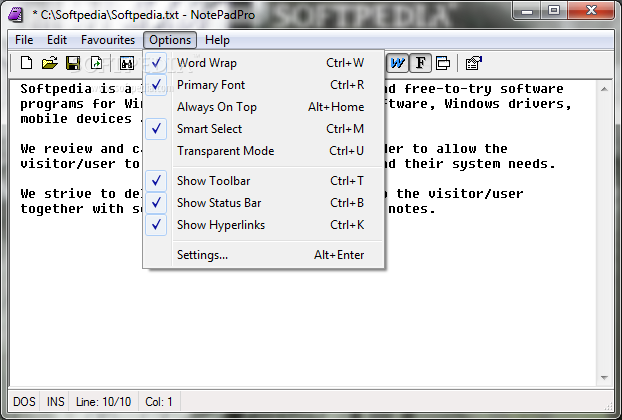Viewport: 622px width, 420px height.
Task: Click the scrollbar down arrow
Action: click(x=605, y=378)
